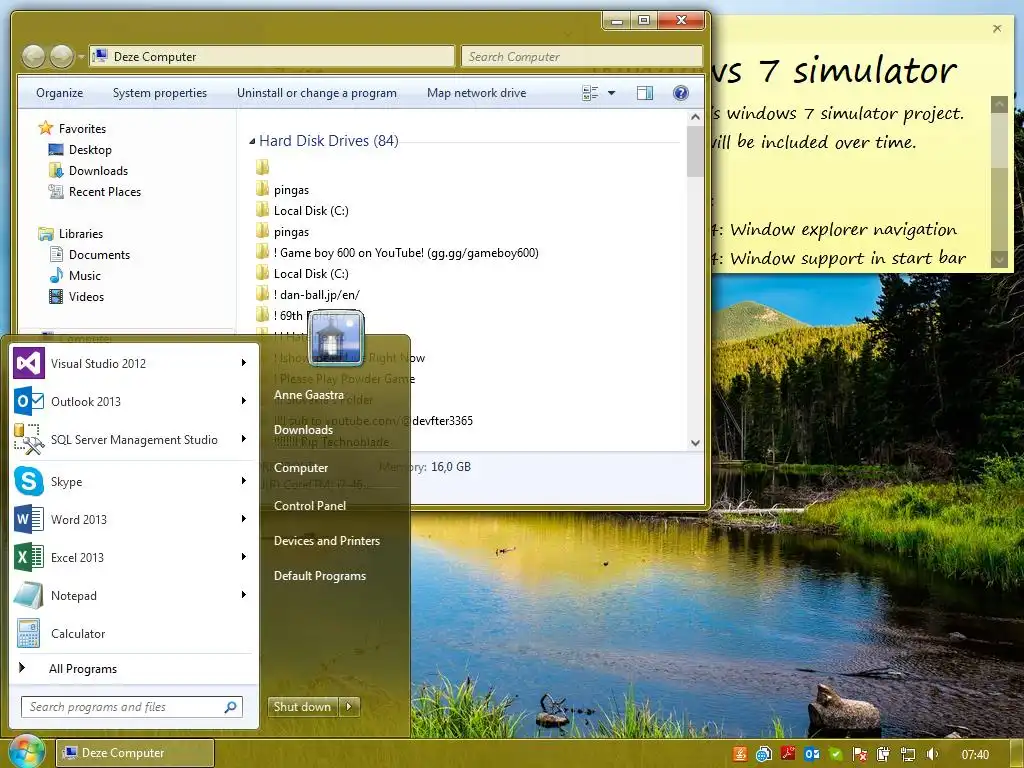This screenshot has height=768, width=1024.
Task: Click the power plug tray icon
Action: click(x=884, y=754)
